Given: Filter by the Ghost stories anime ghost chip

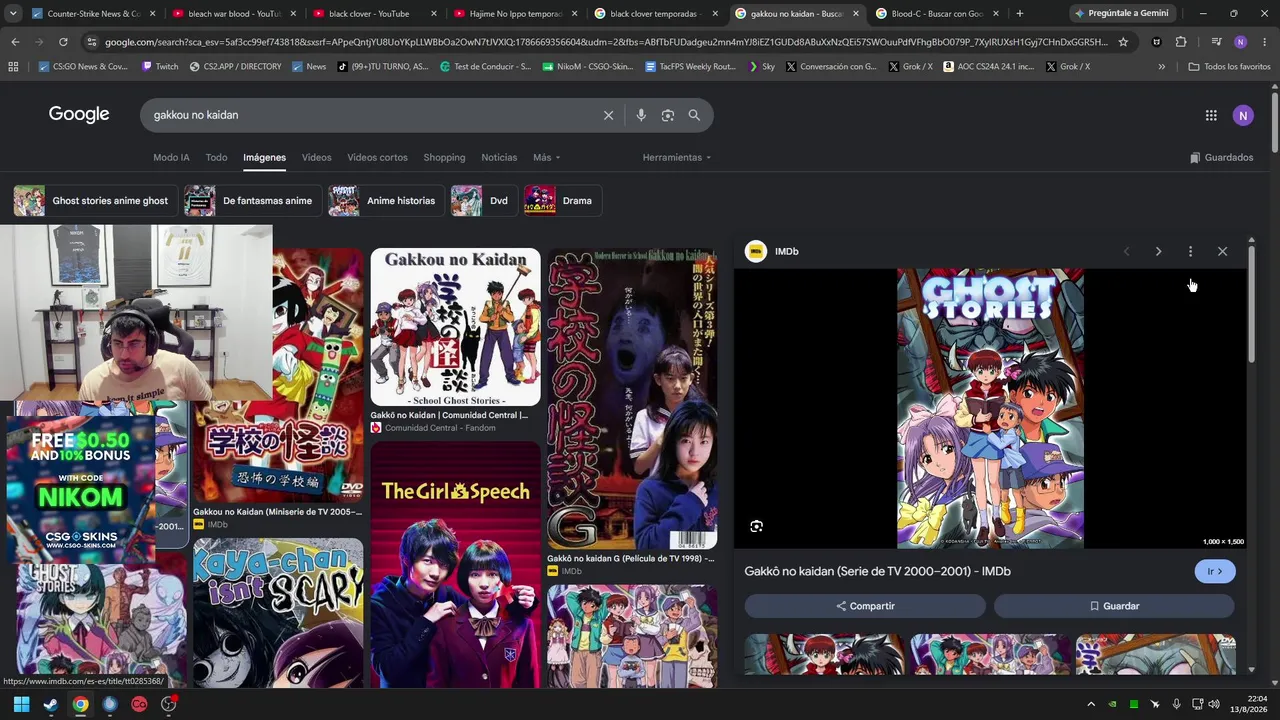Looking at the screenshot, I should pyautogui.click(x=95, y=201).
